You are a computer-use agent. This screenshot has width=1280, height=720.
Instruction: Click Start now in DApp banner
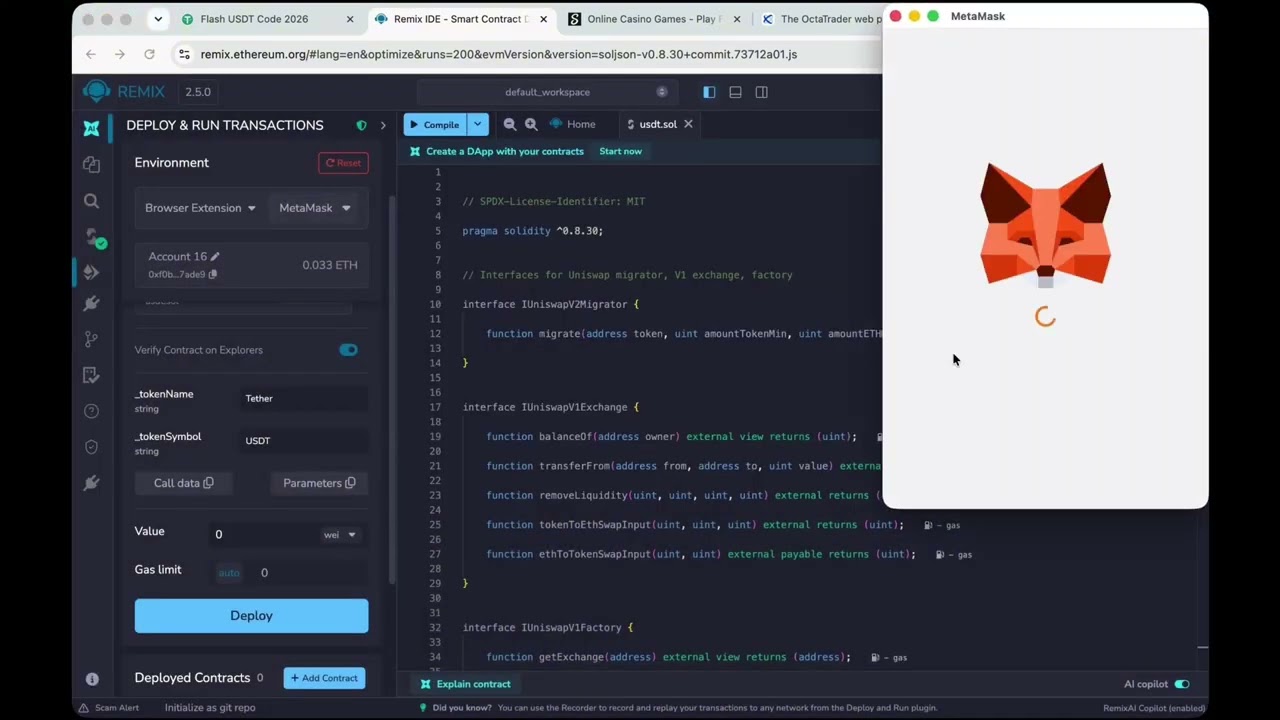[620, 151]
